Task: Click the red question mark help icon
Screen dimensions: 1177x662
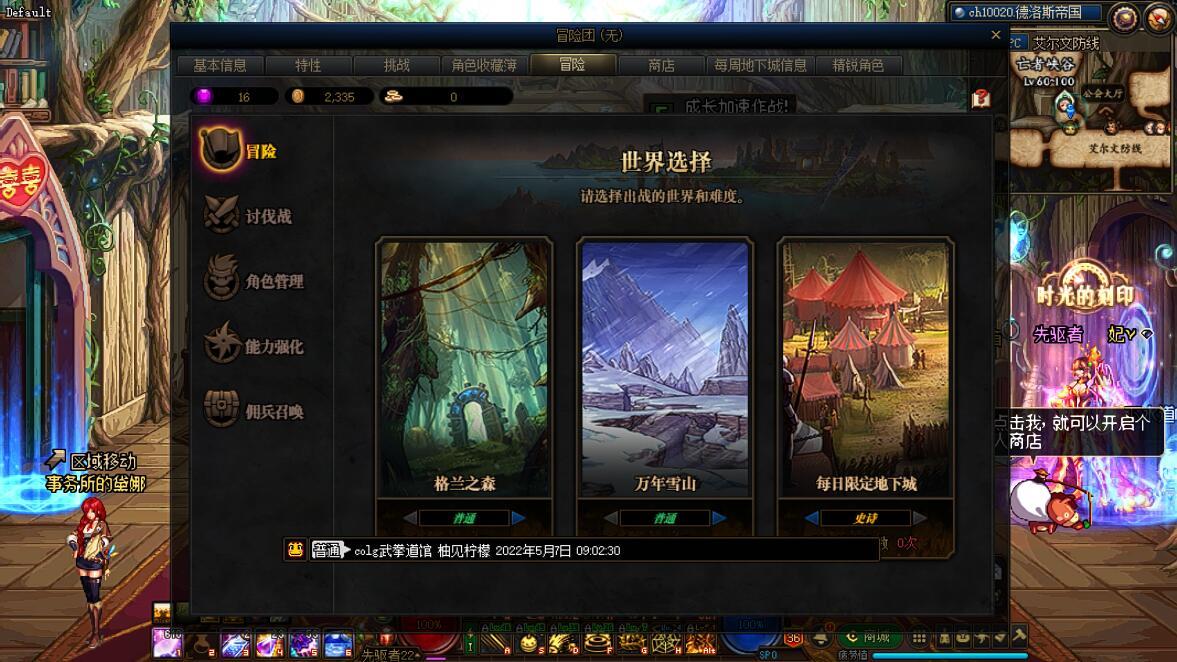Action: point(980,98)
